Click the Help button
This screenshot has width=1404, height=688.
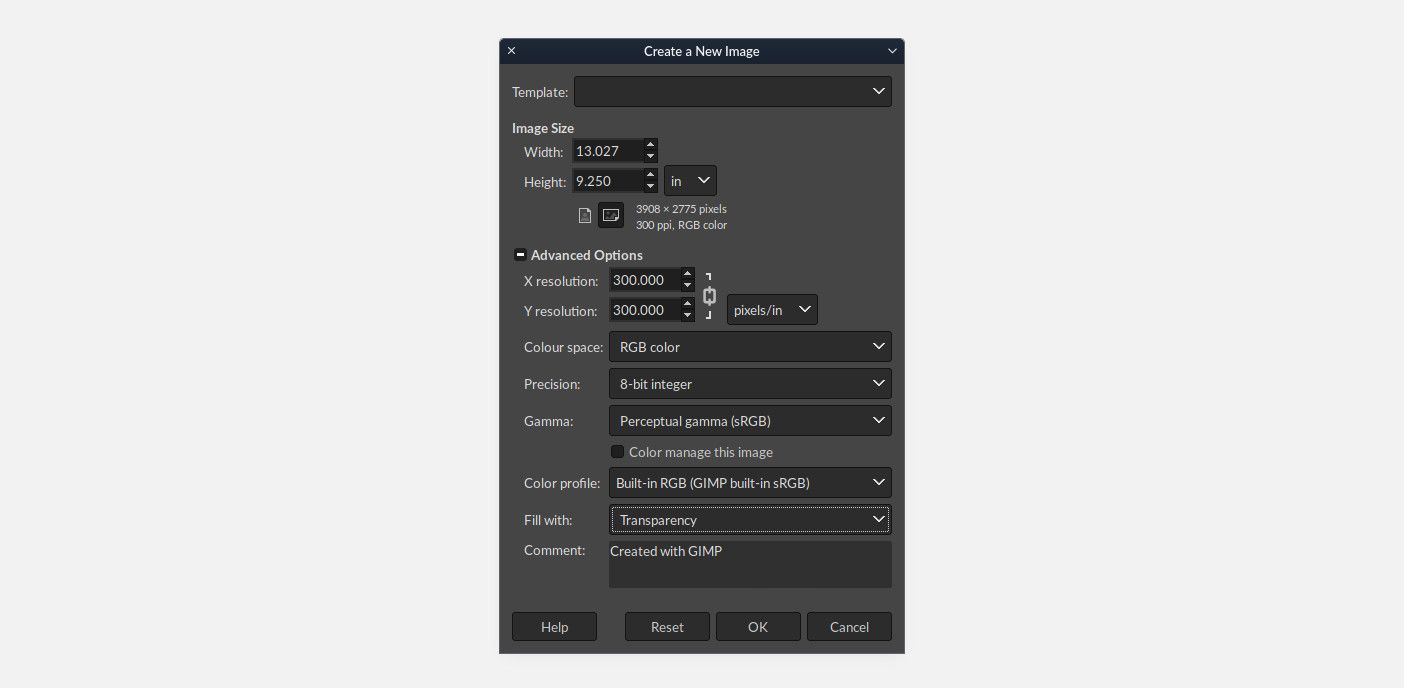[x=554, y=627]
